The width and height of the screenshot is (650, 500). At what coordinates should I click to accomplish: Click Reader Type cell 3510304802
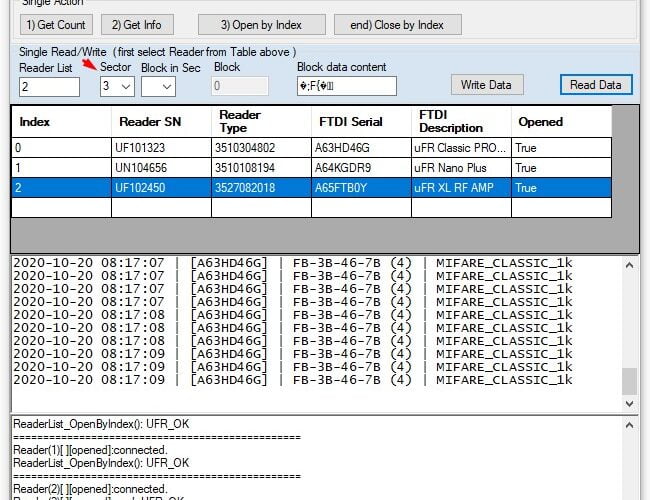click(261, 148)
